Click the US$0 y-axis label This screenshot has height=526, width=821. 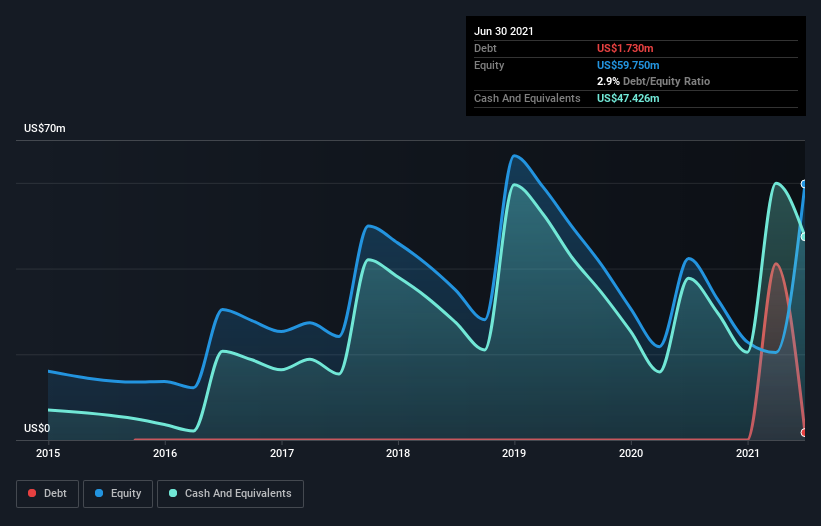coord(37,428)
